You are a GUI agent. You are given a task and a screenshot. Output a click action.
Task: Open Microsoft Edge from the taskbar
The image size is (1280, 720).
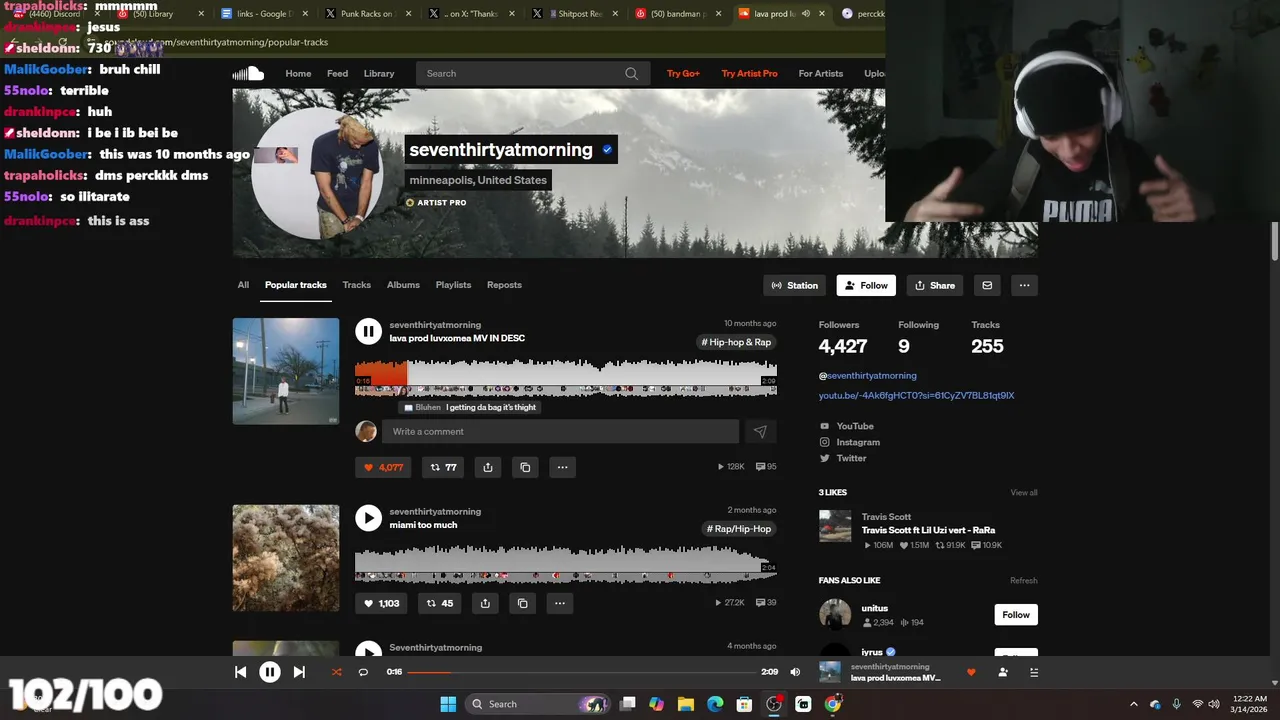(715, 704)
